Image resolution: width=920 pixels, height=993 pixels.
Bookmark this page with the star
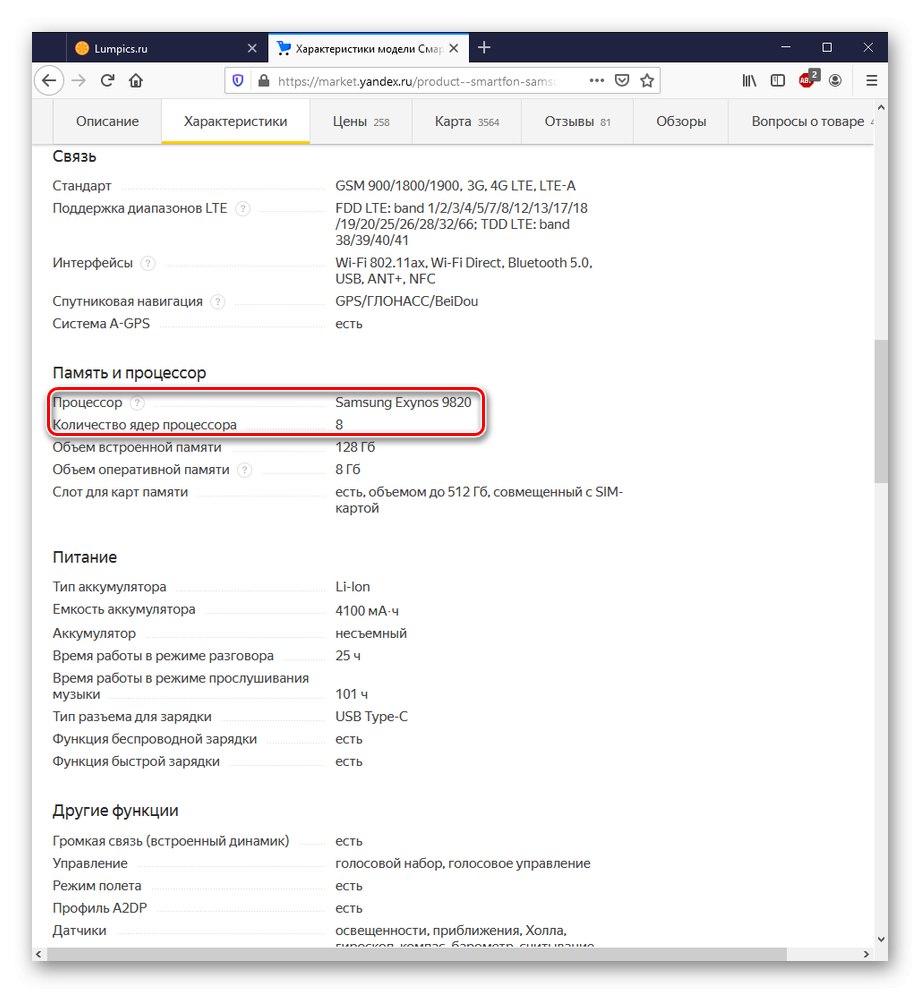(646, 80)
